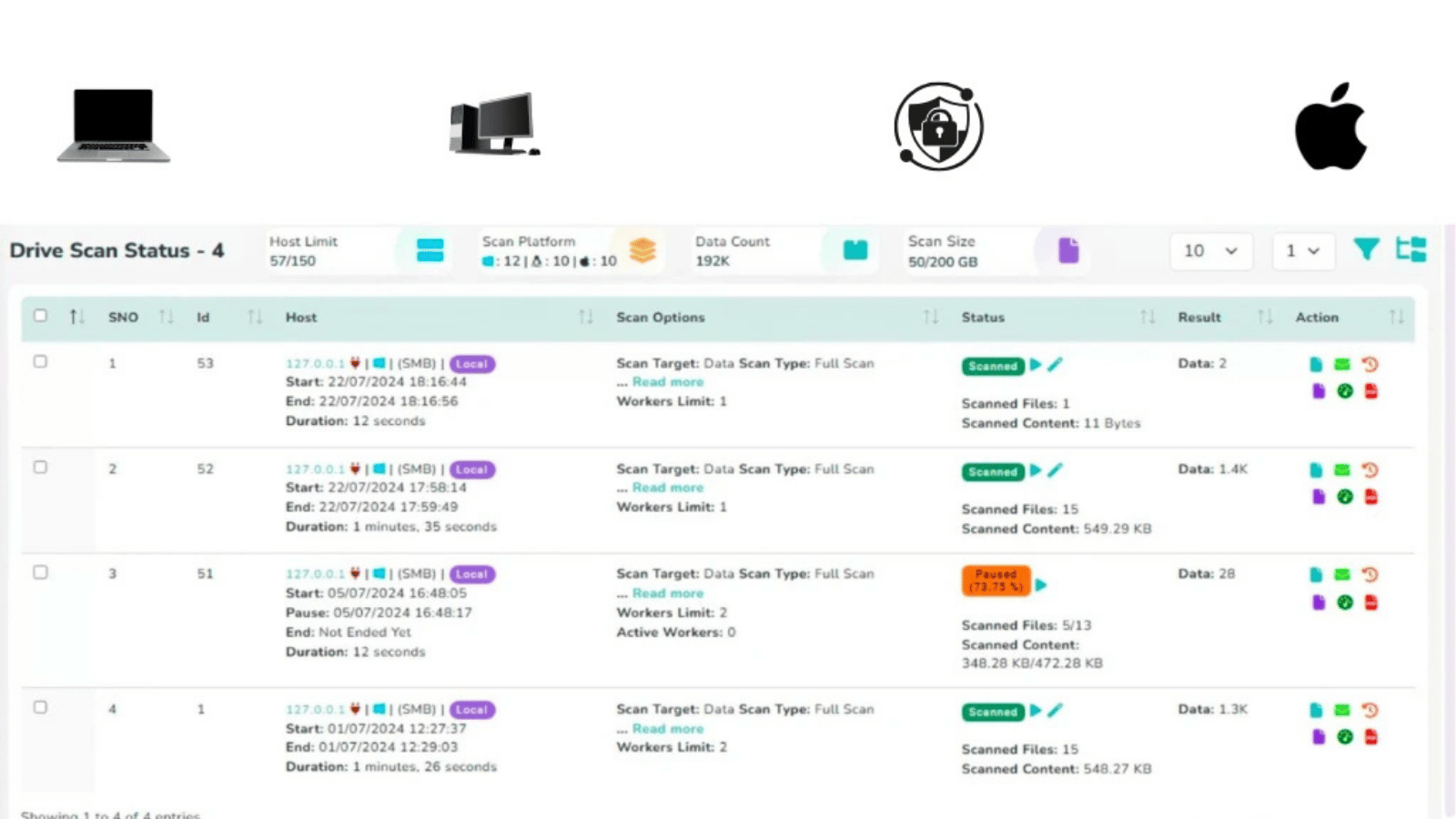
Task: Click Read more in first row
Action: 668,382
